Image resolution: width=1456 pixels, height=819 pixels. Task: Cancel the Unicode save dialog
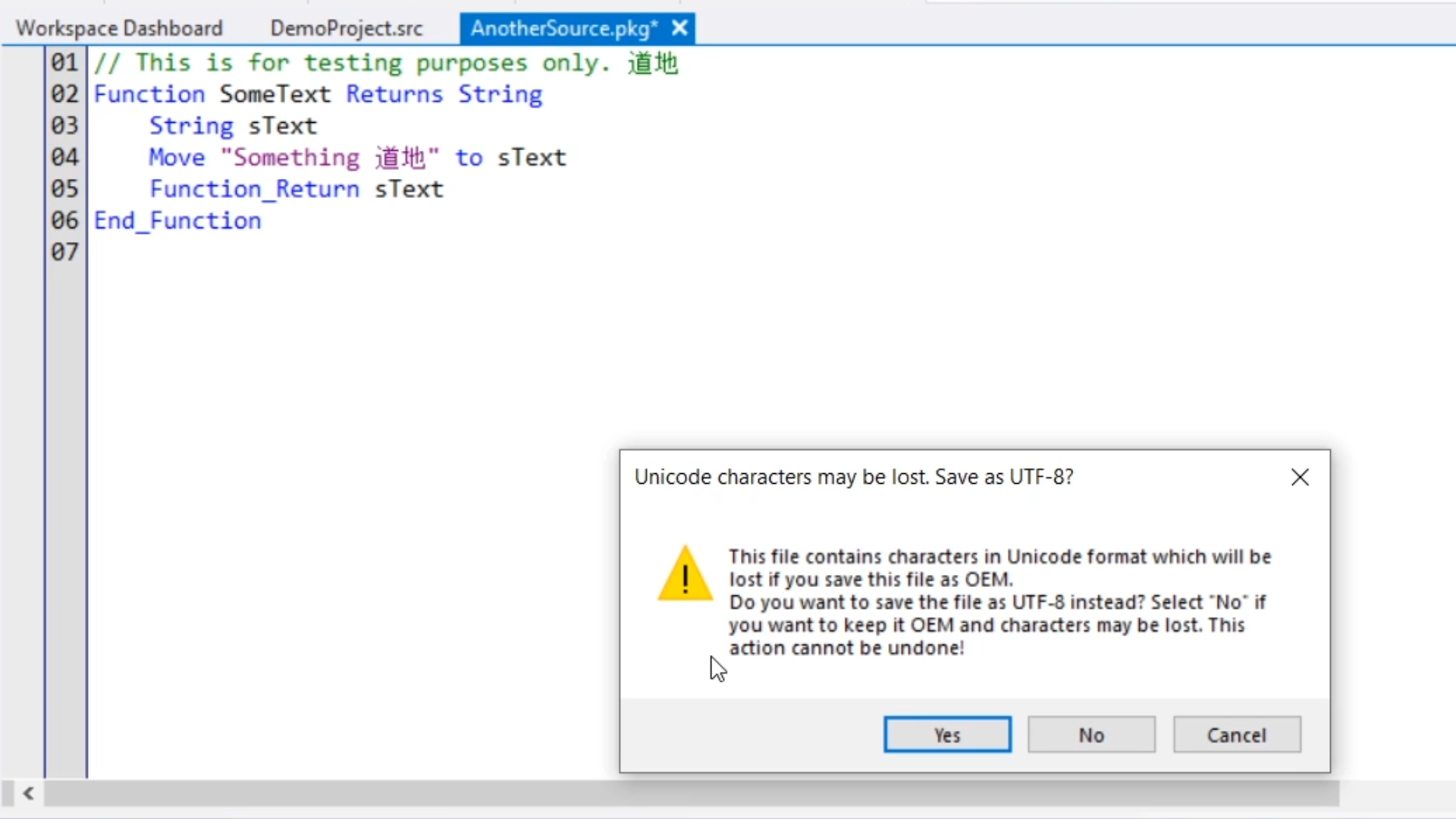[x=1236, y=734]
